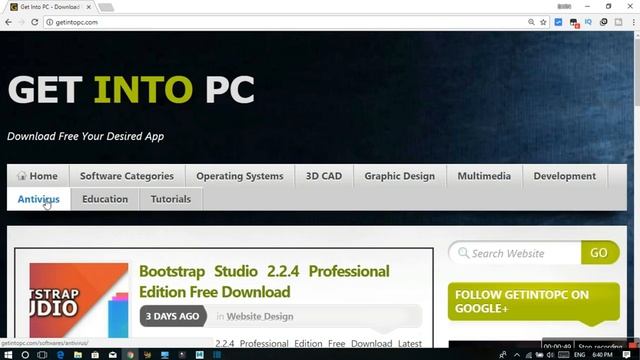This screenshot has height=360, width=640.
Task: Switch to Chrome on the taskbar
Action: 130,355
